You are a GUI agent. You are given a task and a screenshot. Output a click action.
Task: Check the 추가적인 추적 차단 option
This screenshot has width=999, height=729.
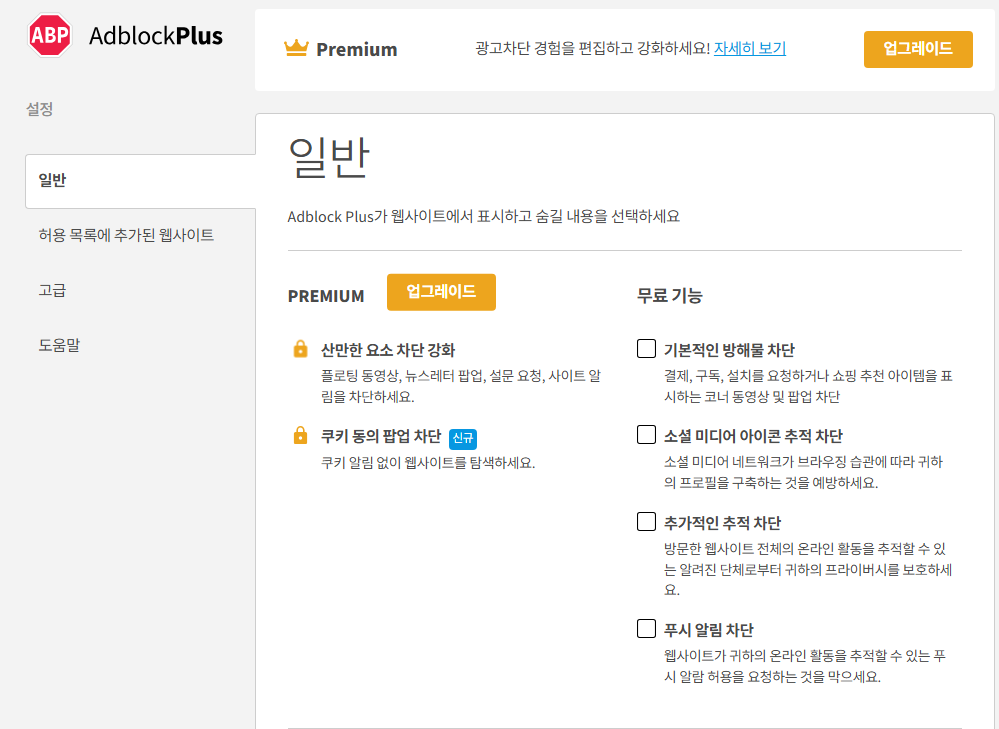click(647, 521)
